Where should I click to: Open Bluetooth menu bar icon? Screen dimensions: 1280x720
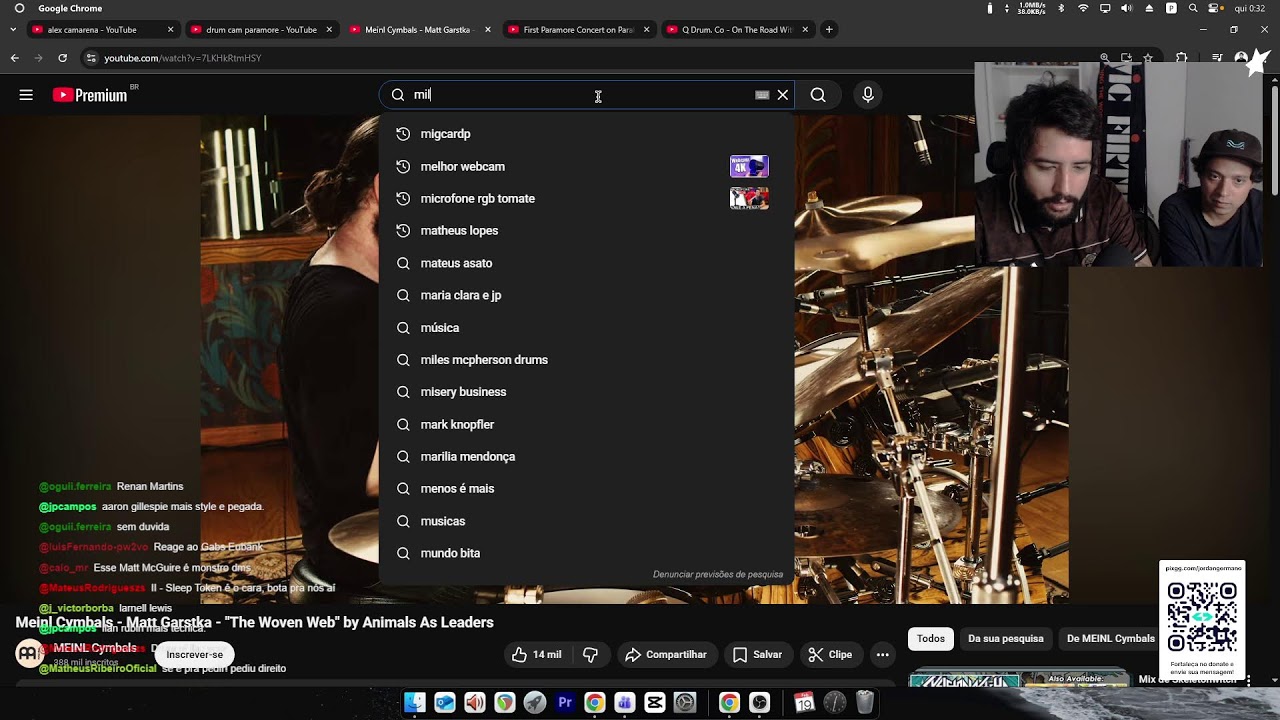point(1061,8)
